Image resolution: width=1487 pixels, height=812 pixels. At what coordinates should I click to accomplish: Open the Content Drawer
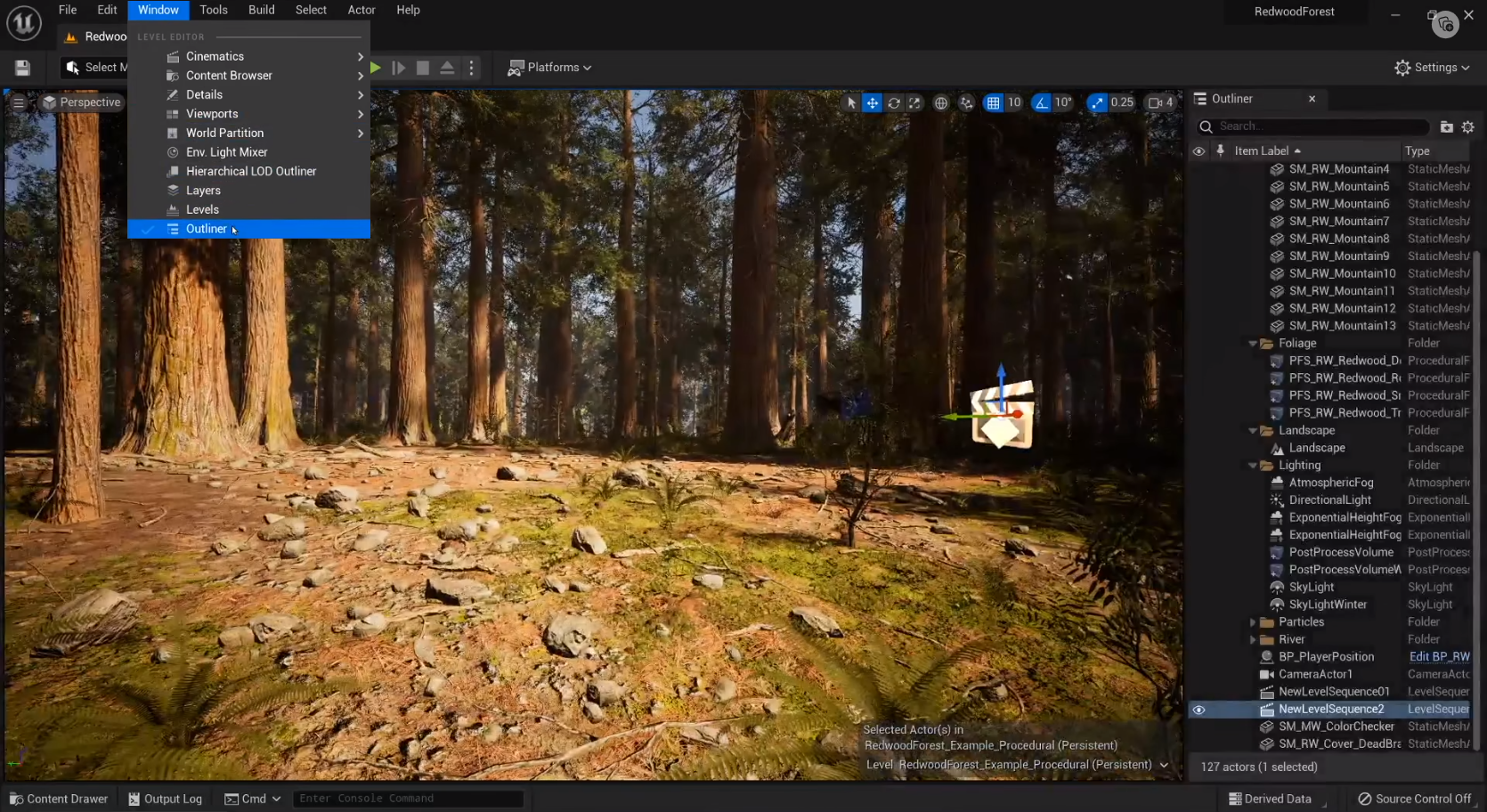point(59,799)
